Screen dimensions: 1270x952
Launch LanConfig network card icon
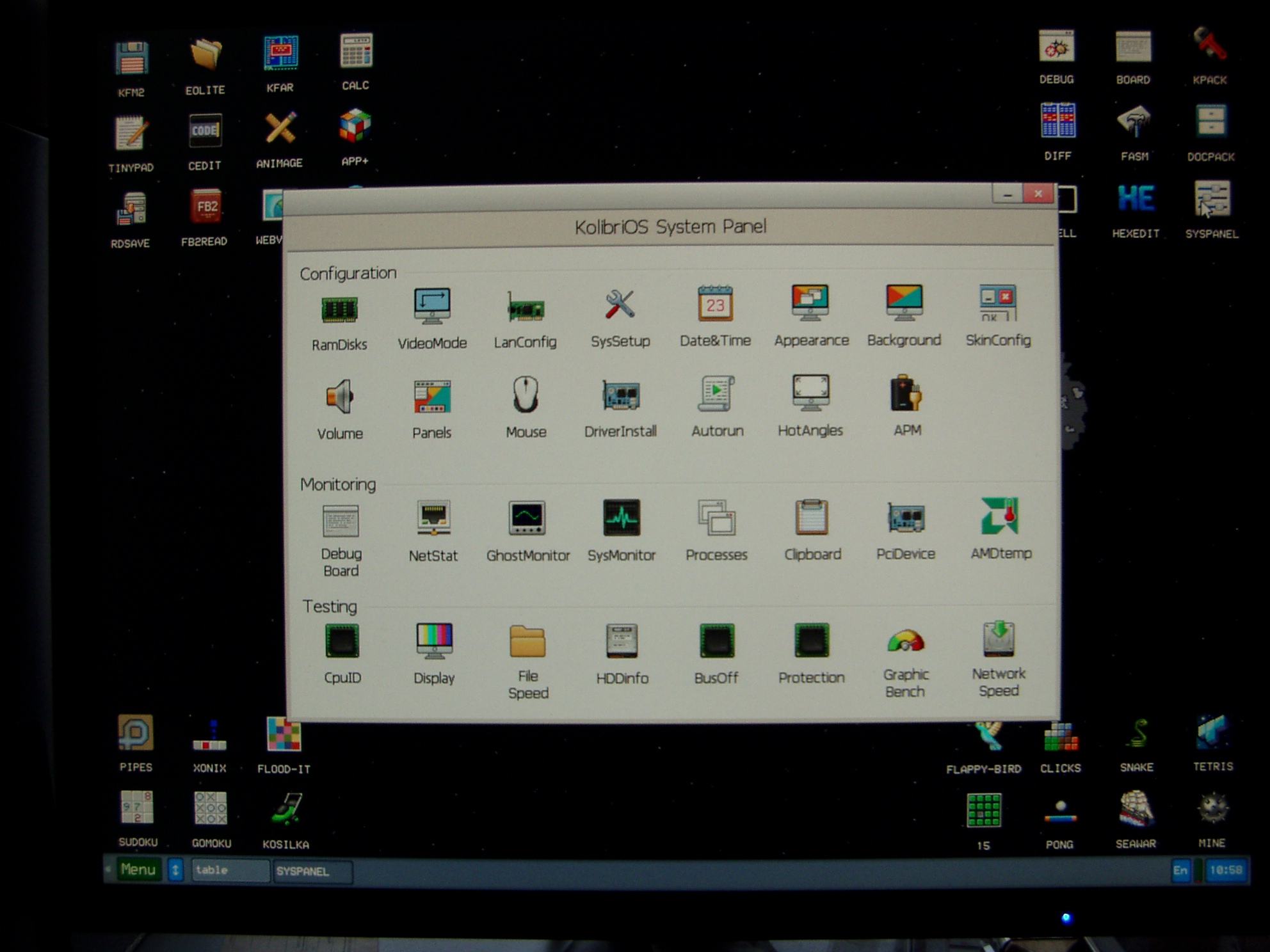click(526, 307)
